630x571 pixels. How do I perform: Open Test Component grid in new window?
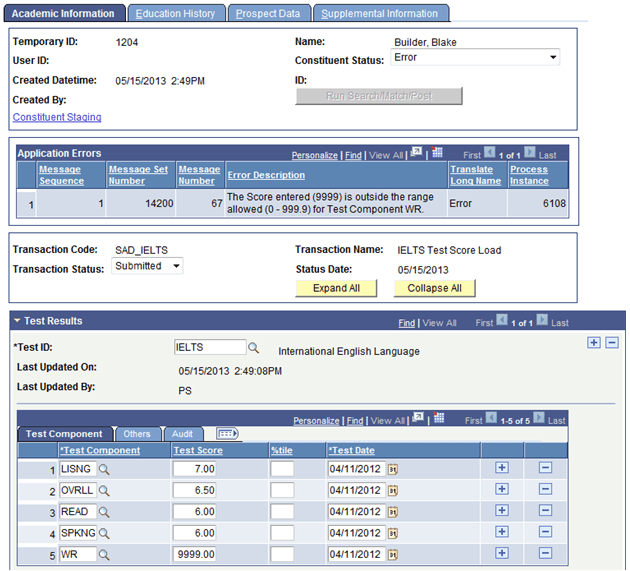pyautogui.click(x=418, y=418)
